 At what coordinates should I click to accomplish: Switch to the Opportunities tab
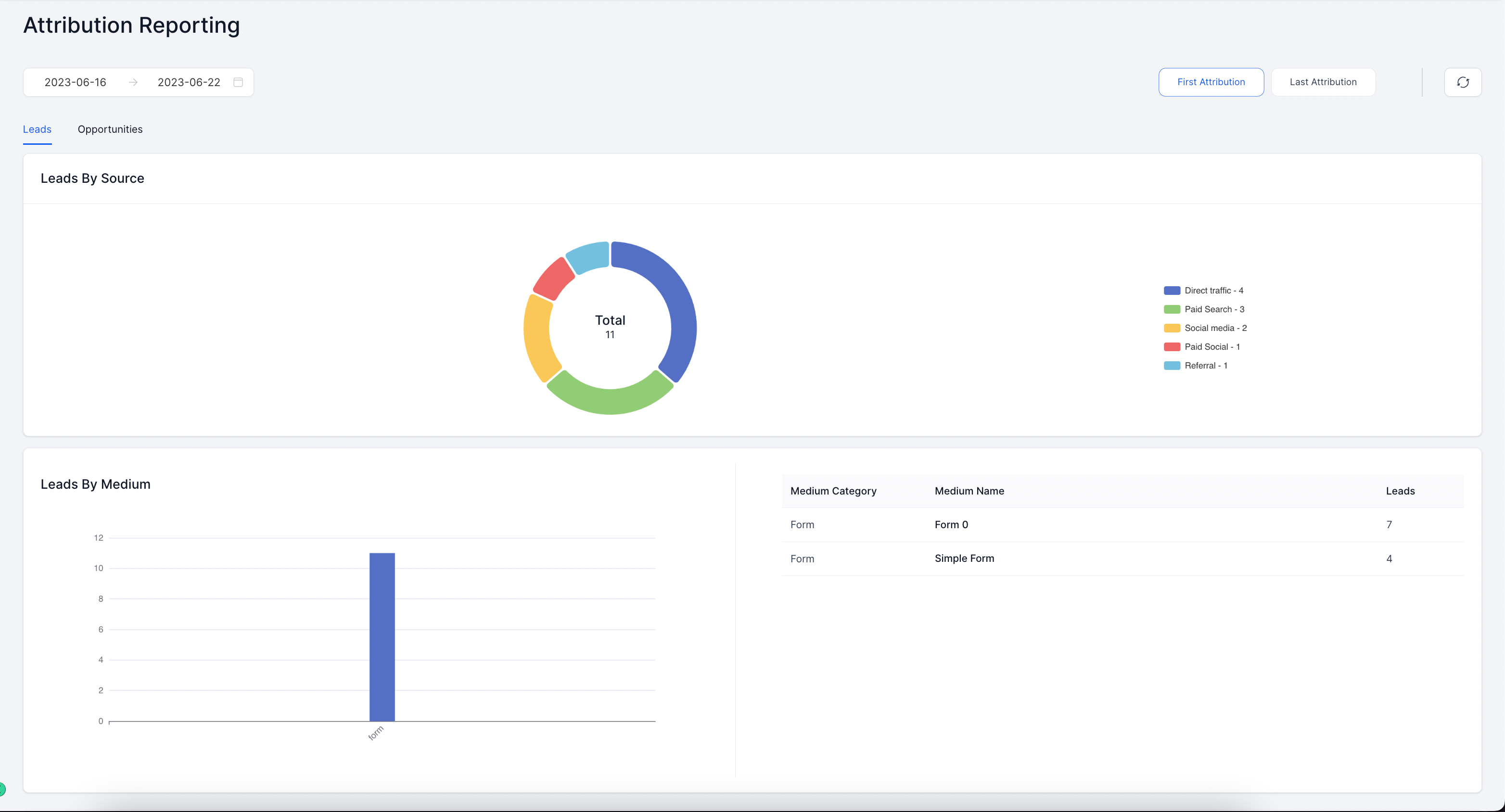point(110,129)
